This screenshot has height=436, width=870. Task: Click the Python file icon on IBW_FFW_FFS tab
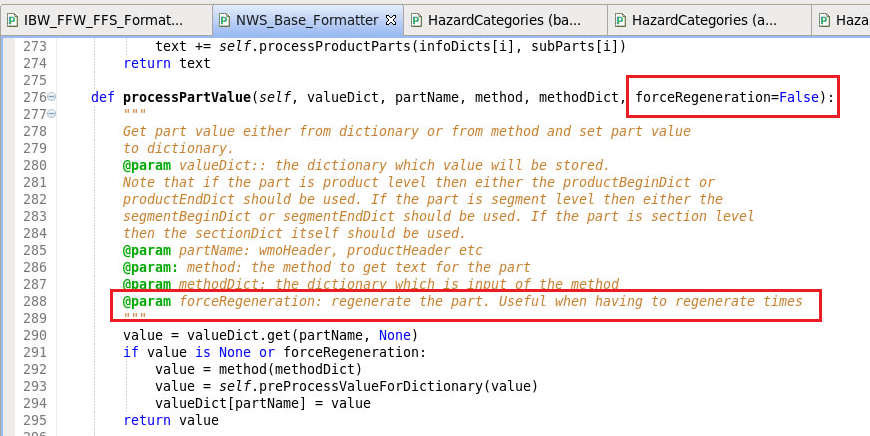(13, 21)
